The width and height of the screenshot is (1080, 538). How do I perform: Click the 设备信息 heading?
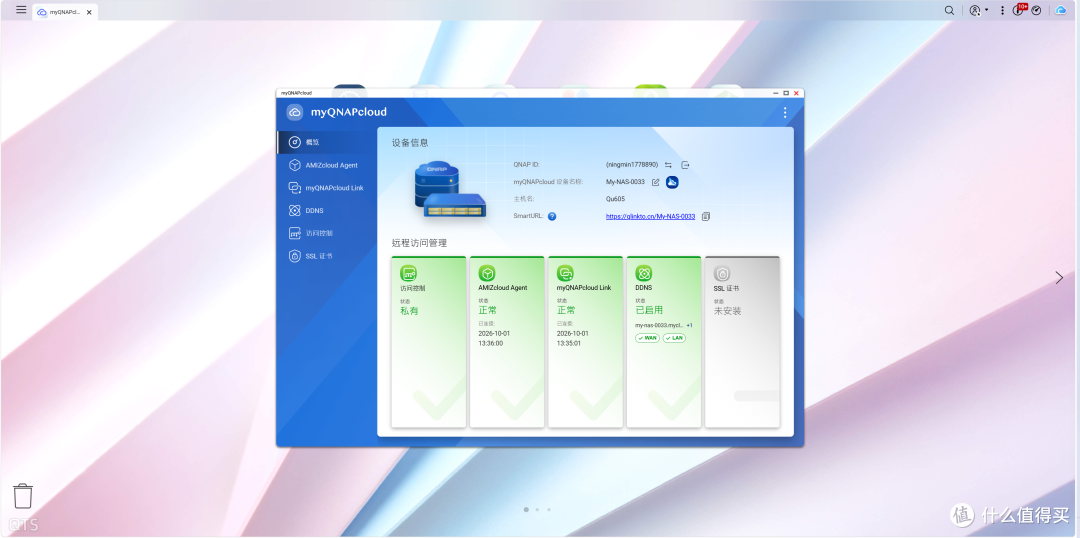point(410,143)
